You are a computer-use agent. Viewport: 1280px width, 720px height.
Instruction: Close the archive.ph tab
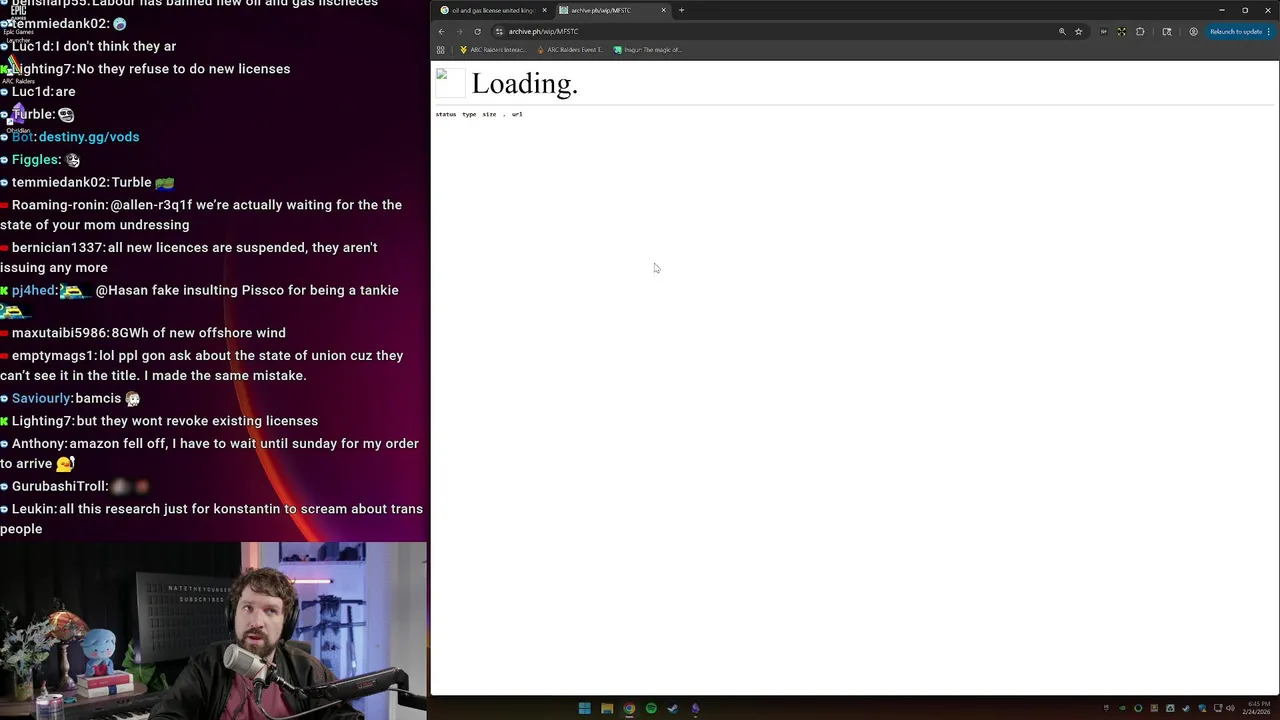[663, 10]
